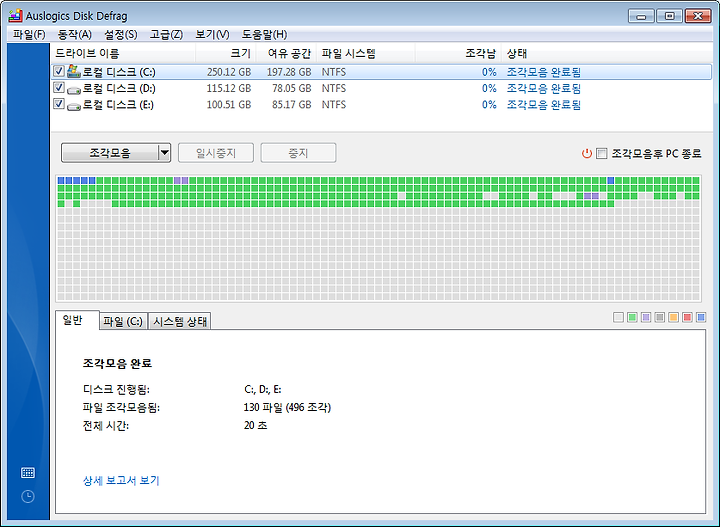The height and width of the screenshot is (527, 720).
Task: Click the 85.17 GB free space value
Action: click(292, 105)
